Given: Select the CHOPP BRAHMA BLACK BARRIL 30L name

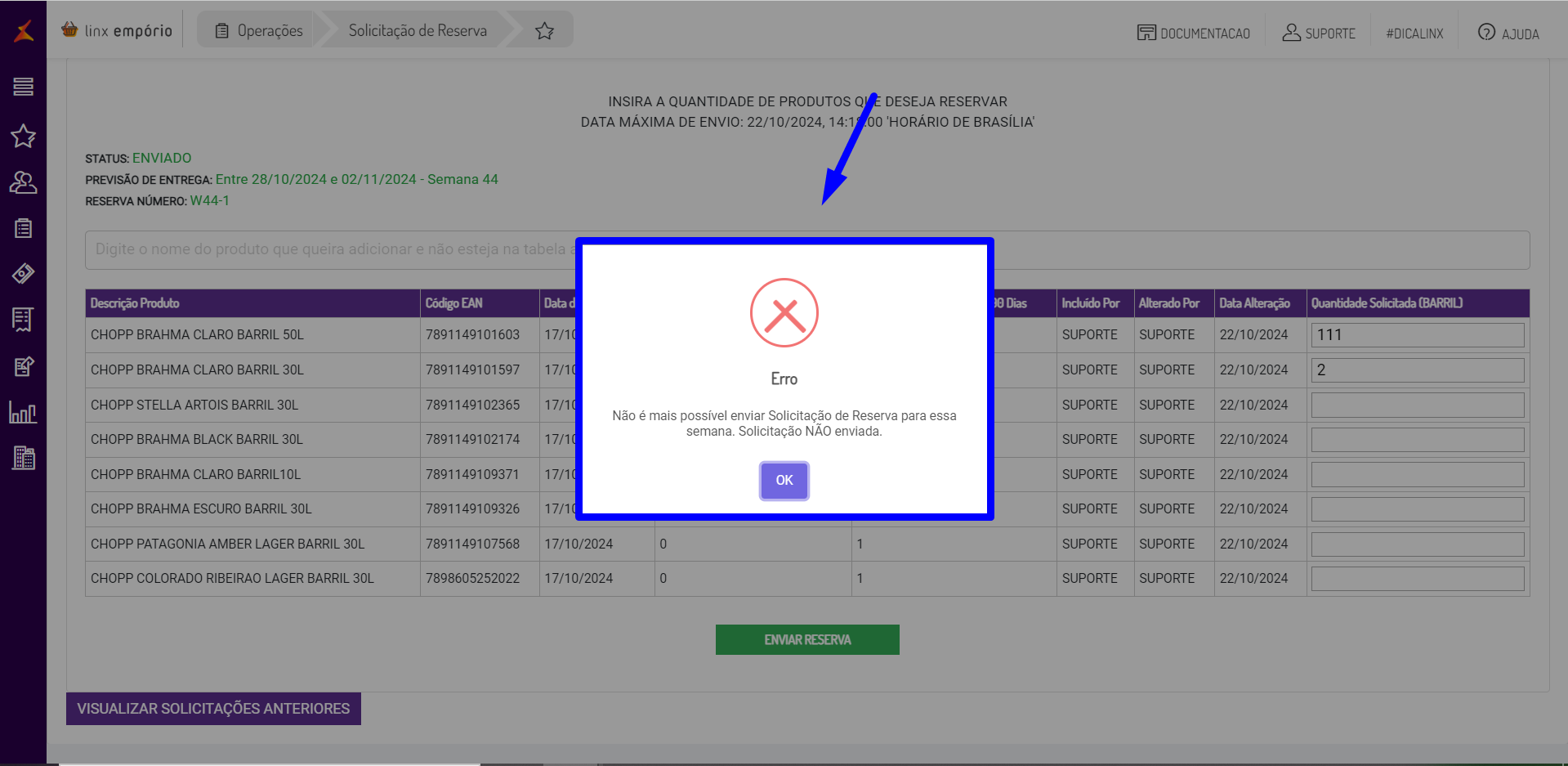Looking at the screenshot, I should [197, 440].
